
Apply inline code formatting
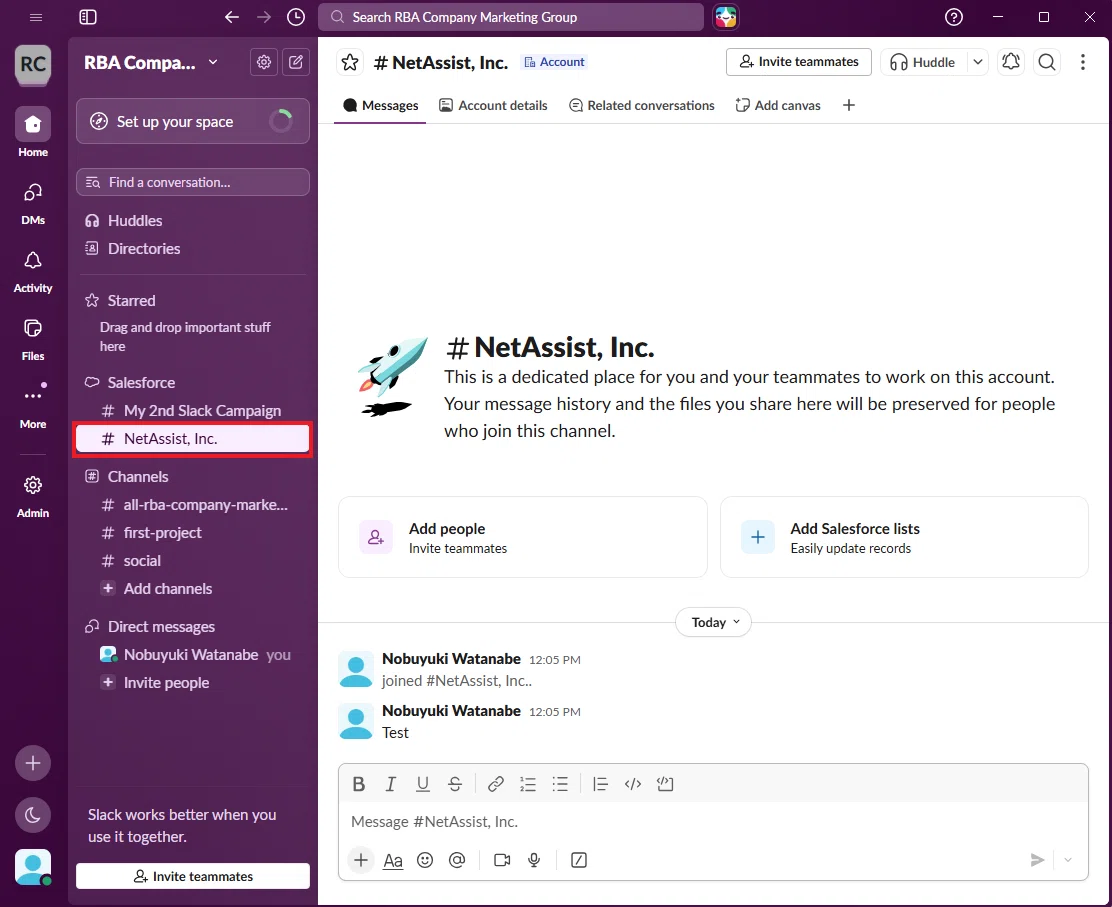click(x=633, y=784)
